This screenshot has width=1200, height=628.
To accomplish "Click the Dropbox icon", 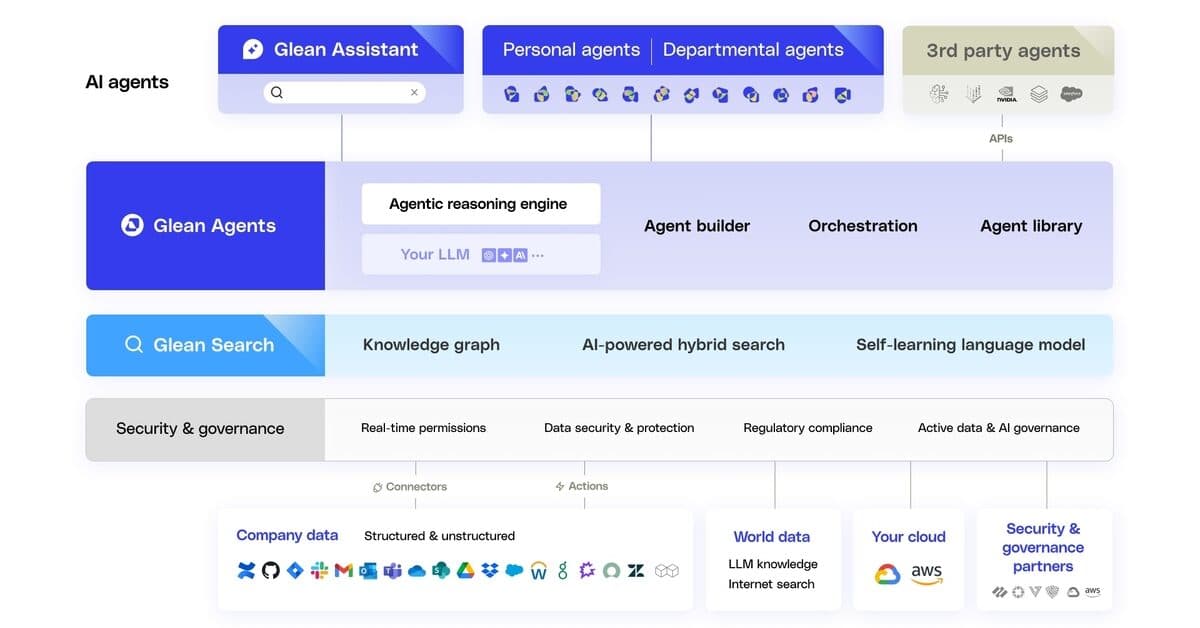I will 490,570.
